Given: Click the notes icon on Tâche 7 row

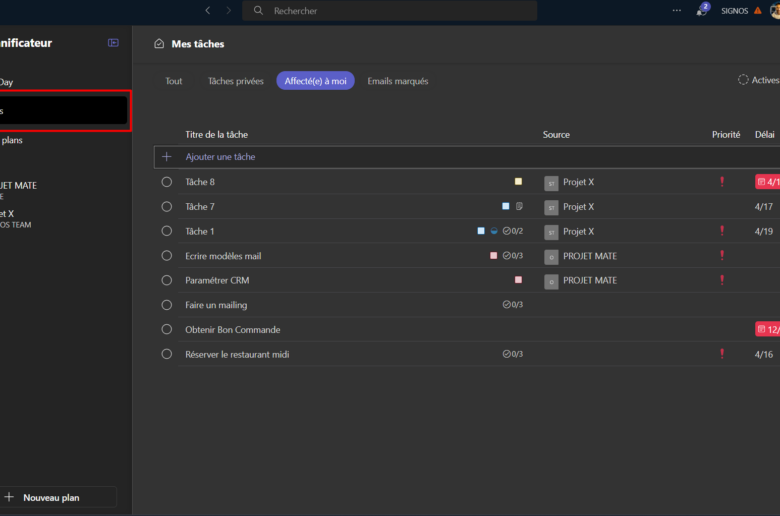Looking at the screenshot, I should (519, 207).
